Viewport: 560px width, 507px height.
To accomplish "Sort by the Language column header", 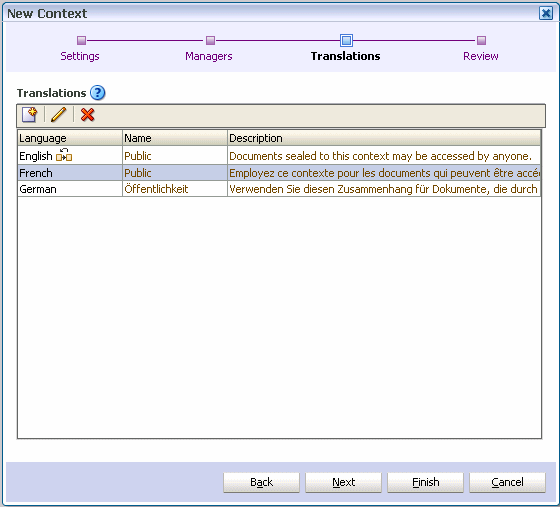I will pos(70,138).
